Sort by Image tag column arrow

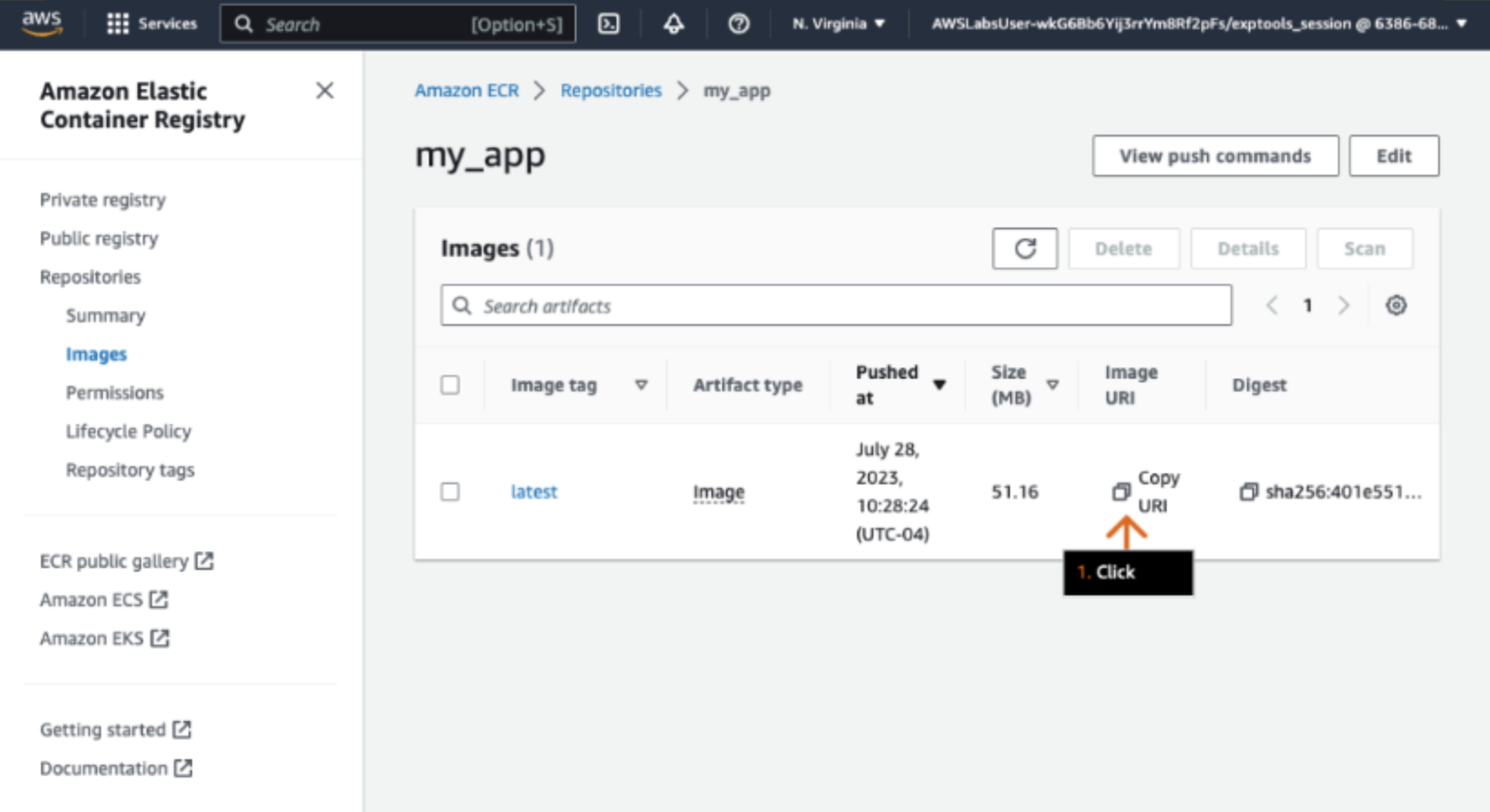(x=641, y=385)
